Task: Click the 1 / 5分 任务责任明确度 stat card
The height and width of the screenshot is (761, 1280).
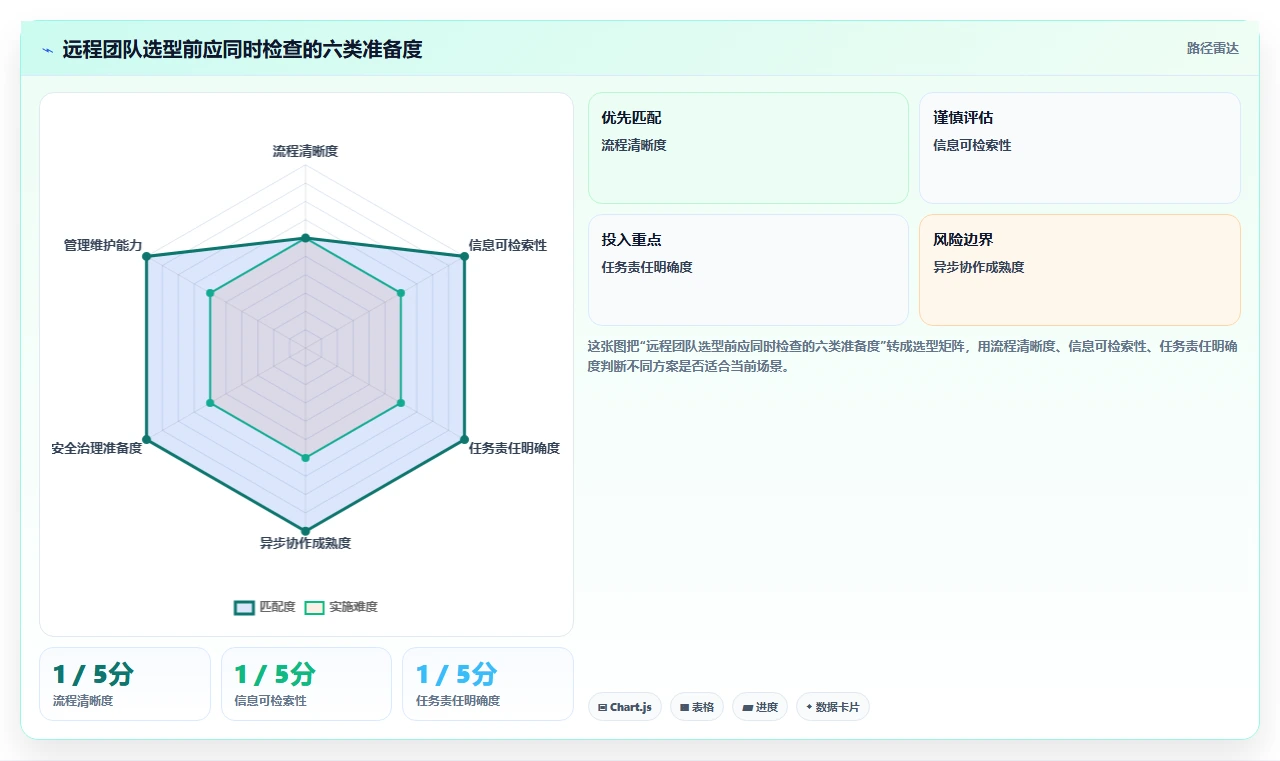Action: pos(488,684)
